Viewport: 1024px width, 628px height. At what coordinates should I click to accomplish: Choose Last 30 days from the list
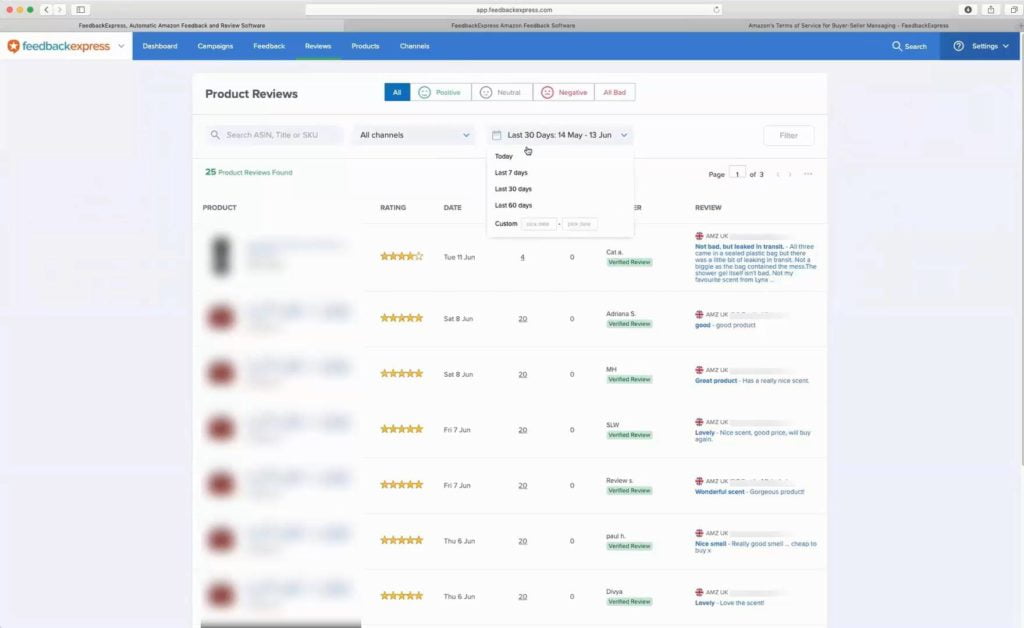(x=513, y=189)
